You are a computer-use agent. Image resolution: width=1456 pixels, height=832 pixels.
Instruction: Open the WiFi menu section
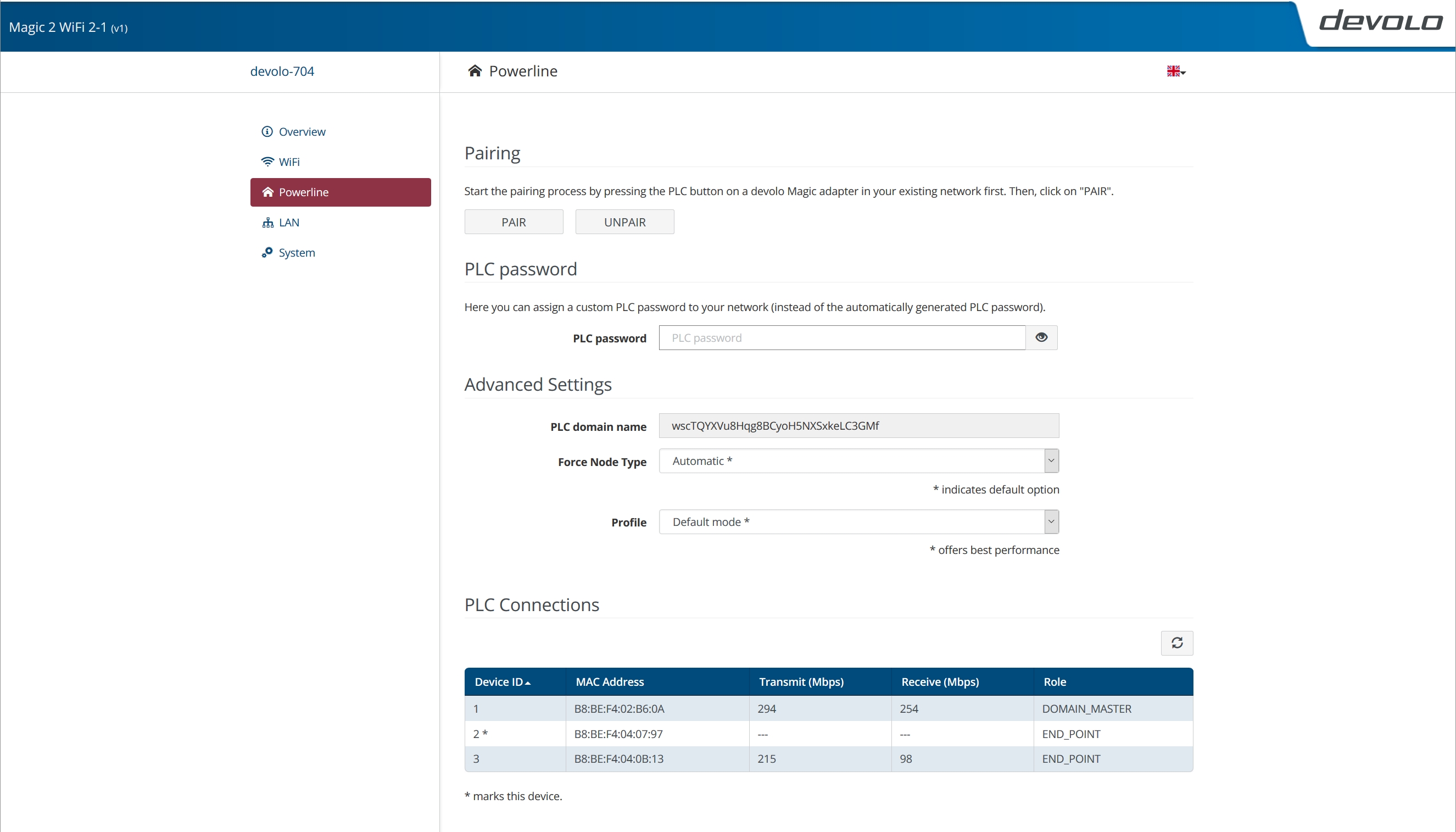289,162
